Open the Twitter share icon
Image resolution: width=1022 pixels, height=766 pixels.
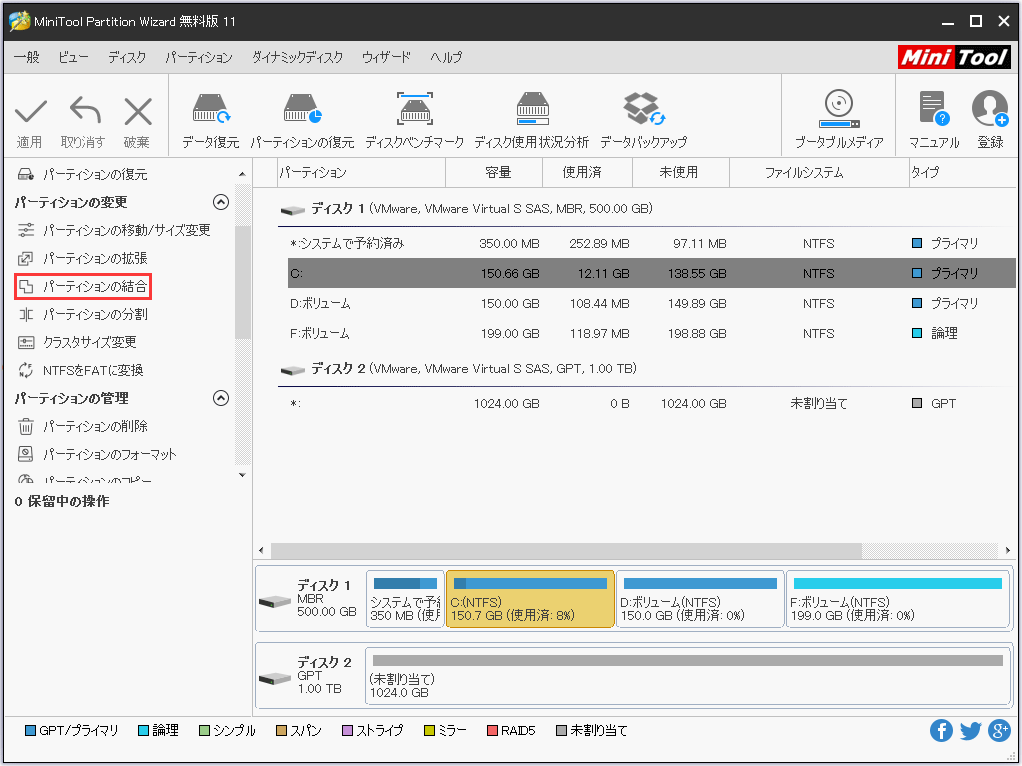[971, 731]
